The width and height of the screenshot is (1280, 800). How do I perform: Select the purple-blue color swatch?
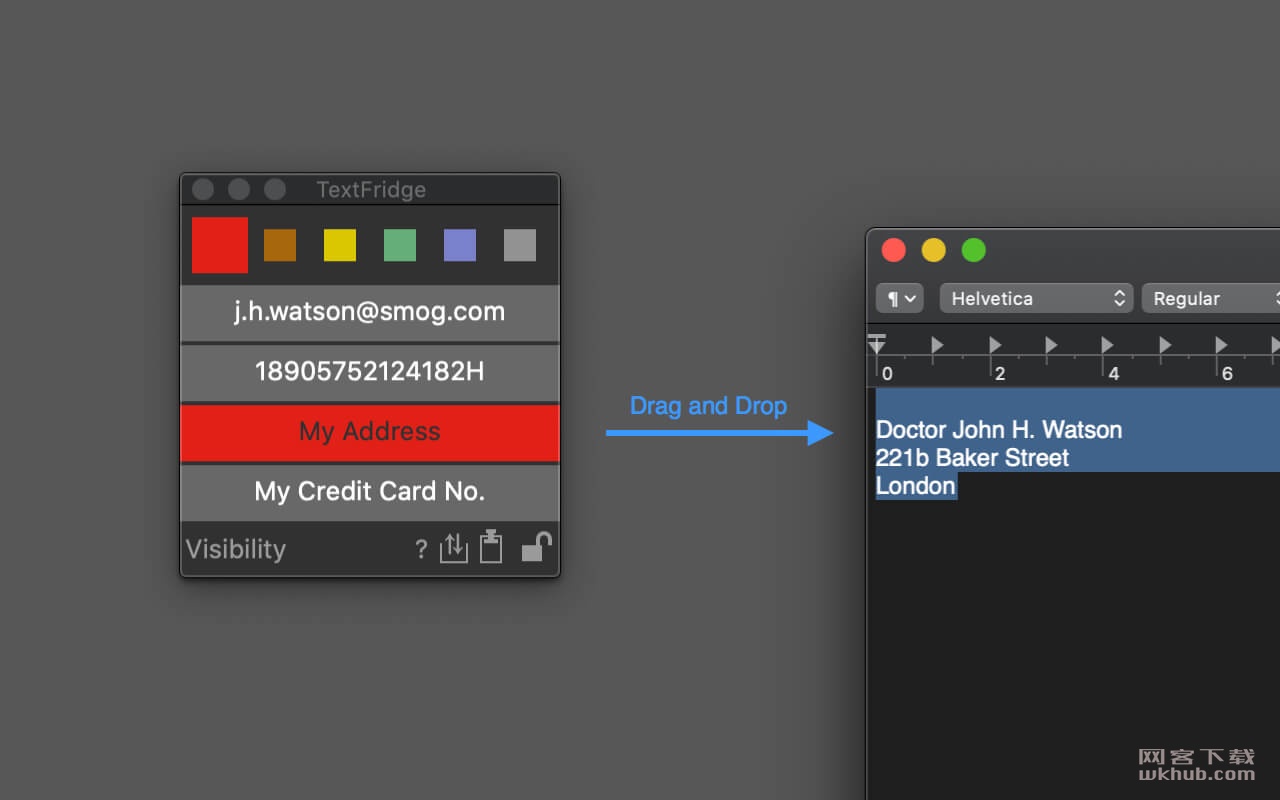click(460, 245)
